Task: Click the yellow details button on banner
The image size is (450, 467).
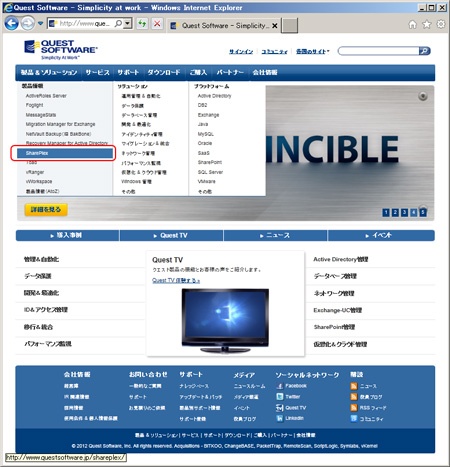Action: (46, 209)
